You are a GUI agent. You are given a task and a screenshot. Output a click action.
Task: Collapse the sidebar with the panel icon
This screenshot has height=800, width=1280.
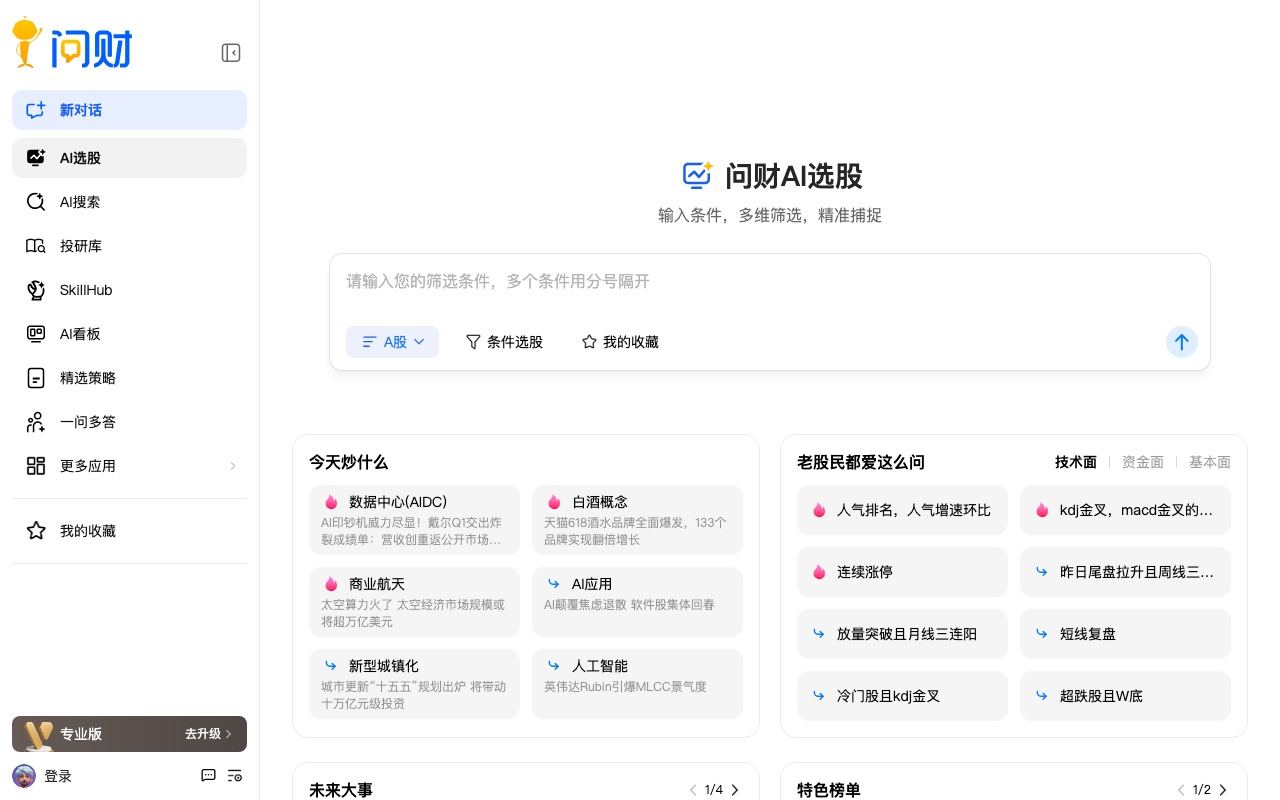pyautogui.click(x=231, y=53)
